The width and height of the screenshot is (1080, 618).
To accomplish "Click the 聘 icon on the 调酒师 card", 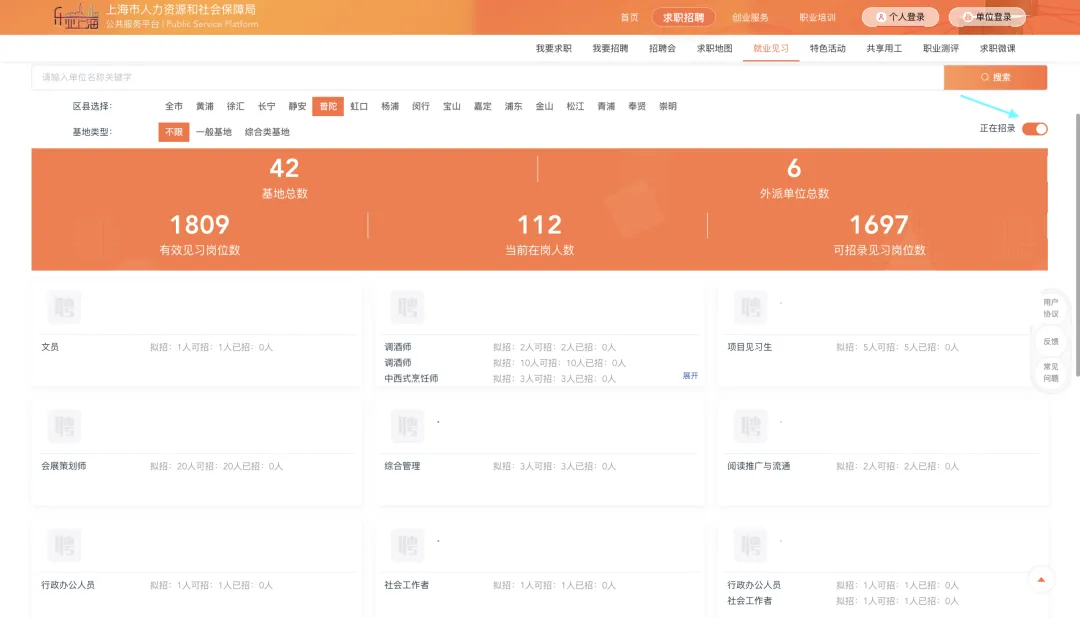I will [x=407, y=307].
